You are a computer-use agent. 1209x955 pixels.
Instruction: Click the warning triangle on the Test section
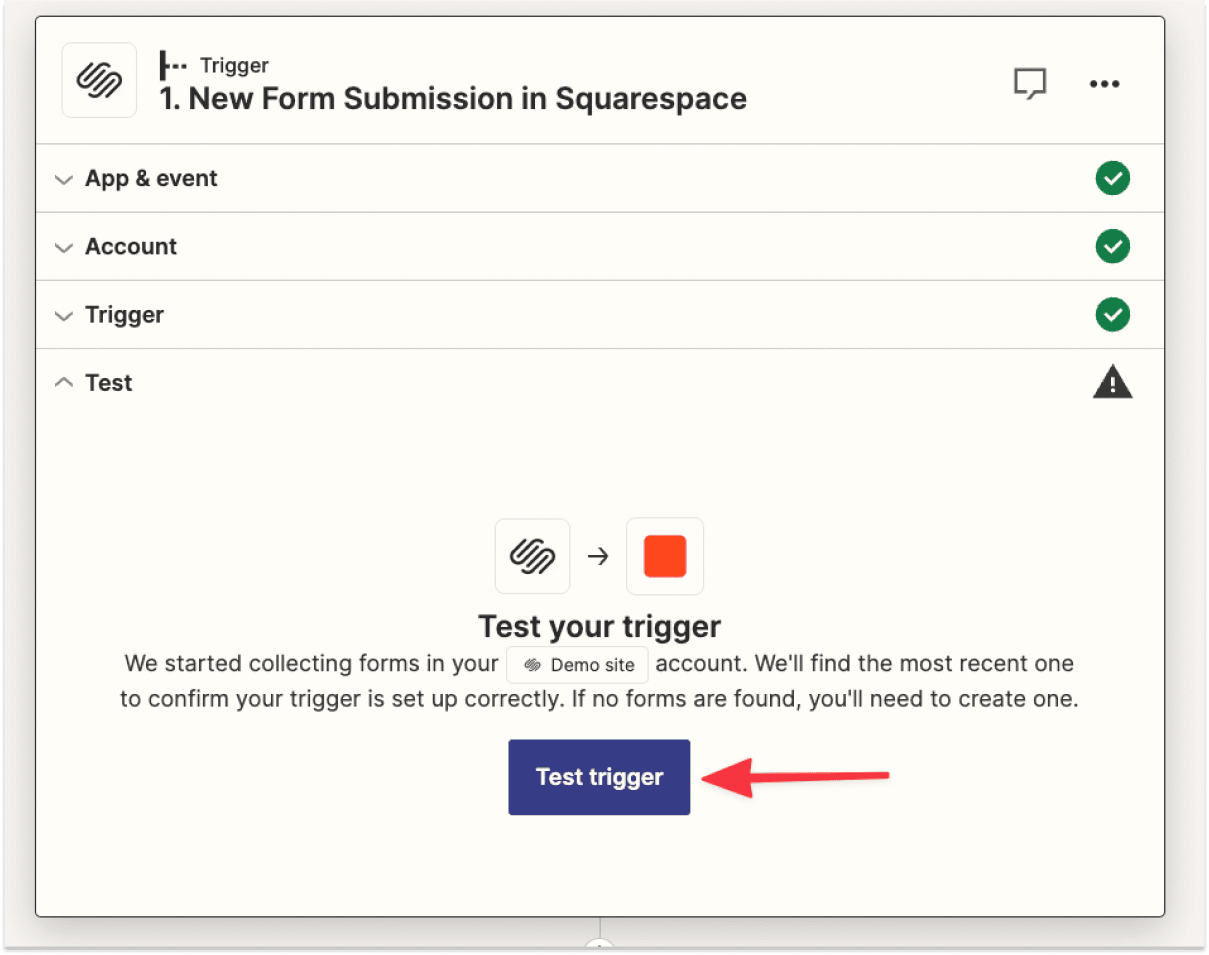pyautogui.click(x=1112, y=381)
